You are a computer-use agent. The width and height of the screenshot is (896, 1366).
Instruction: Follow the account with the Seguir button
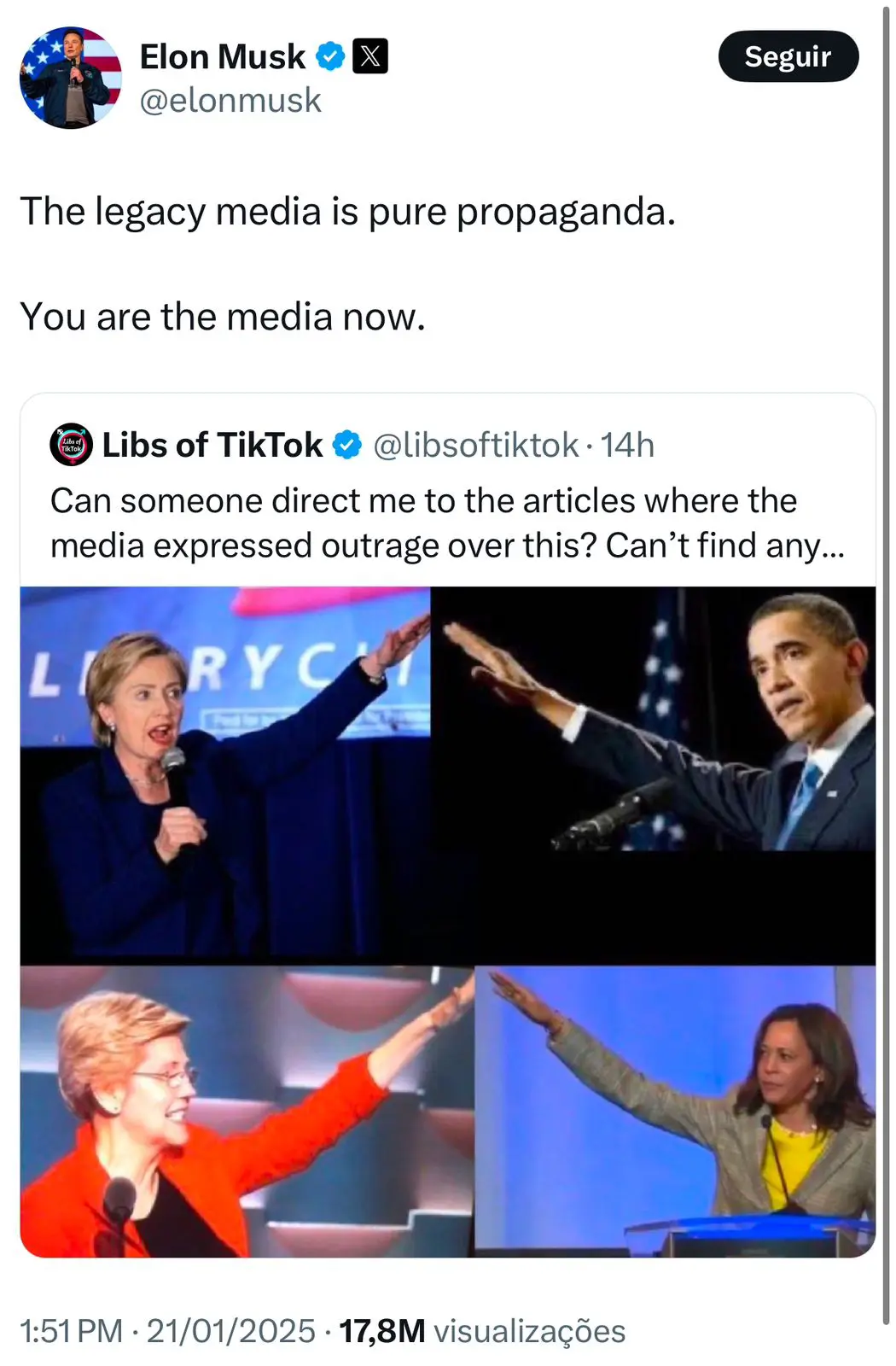pos(788,56)
